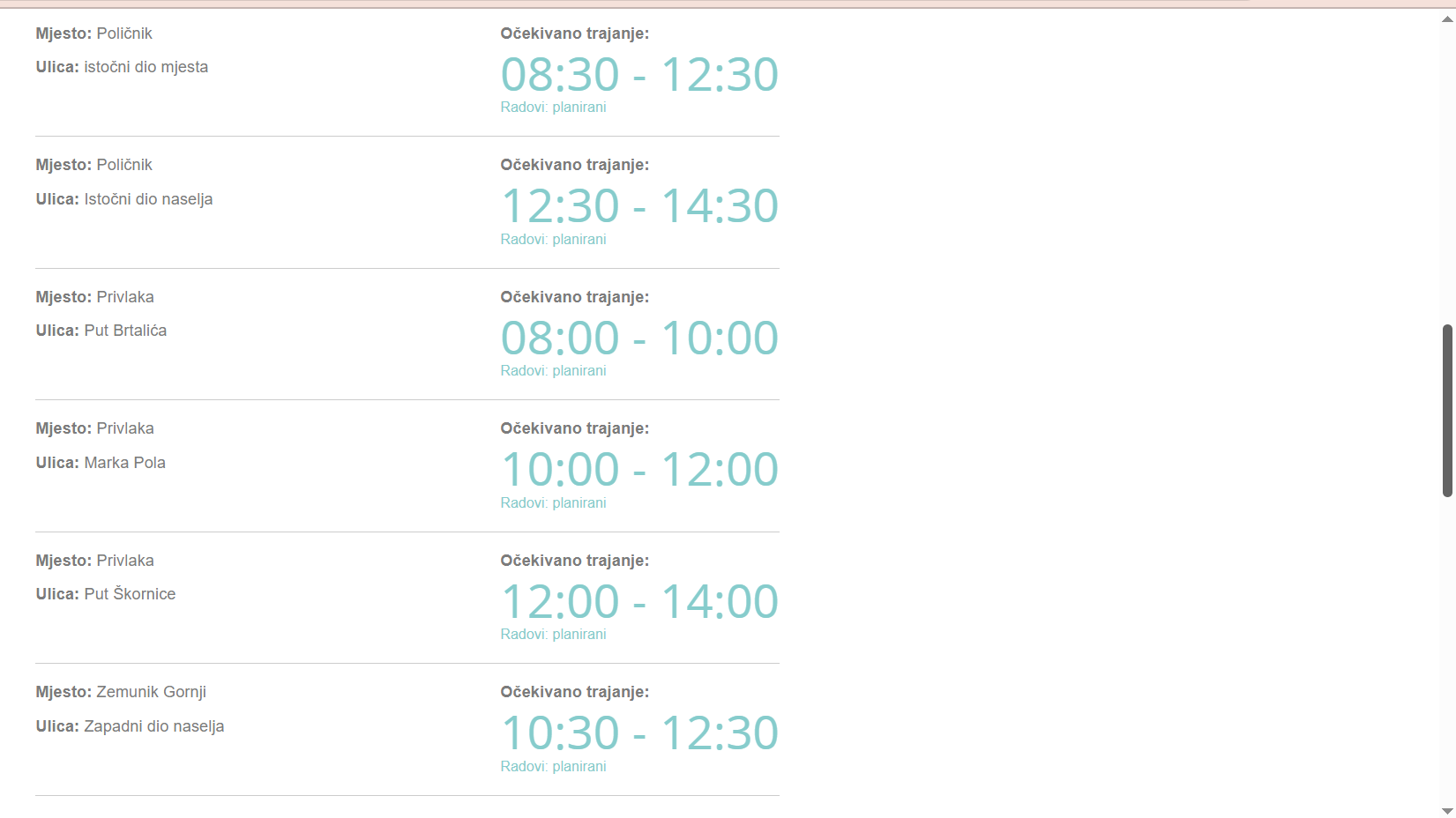Click the 08:30 - 12:30 time range
Screen dimensions: 1456x818
(639, 74)
